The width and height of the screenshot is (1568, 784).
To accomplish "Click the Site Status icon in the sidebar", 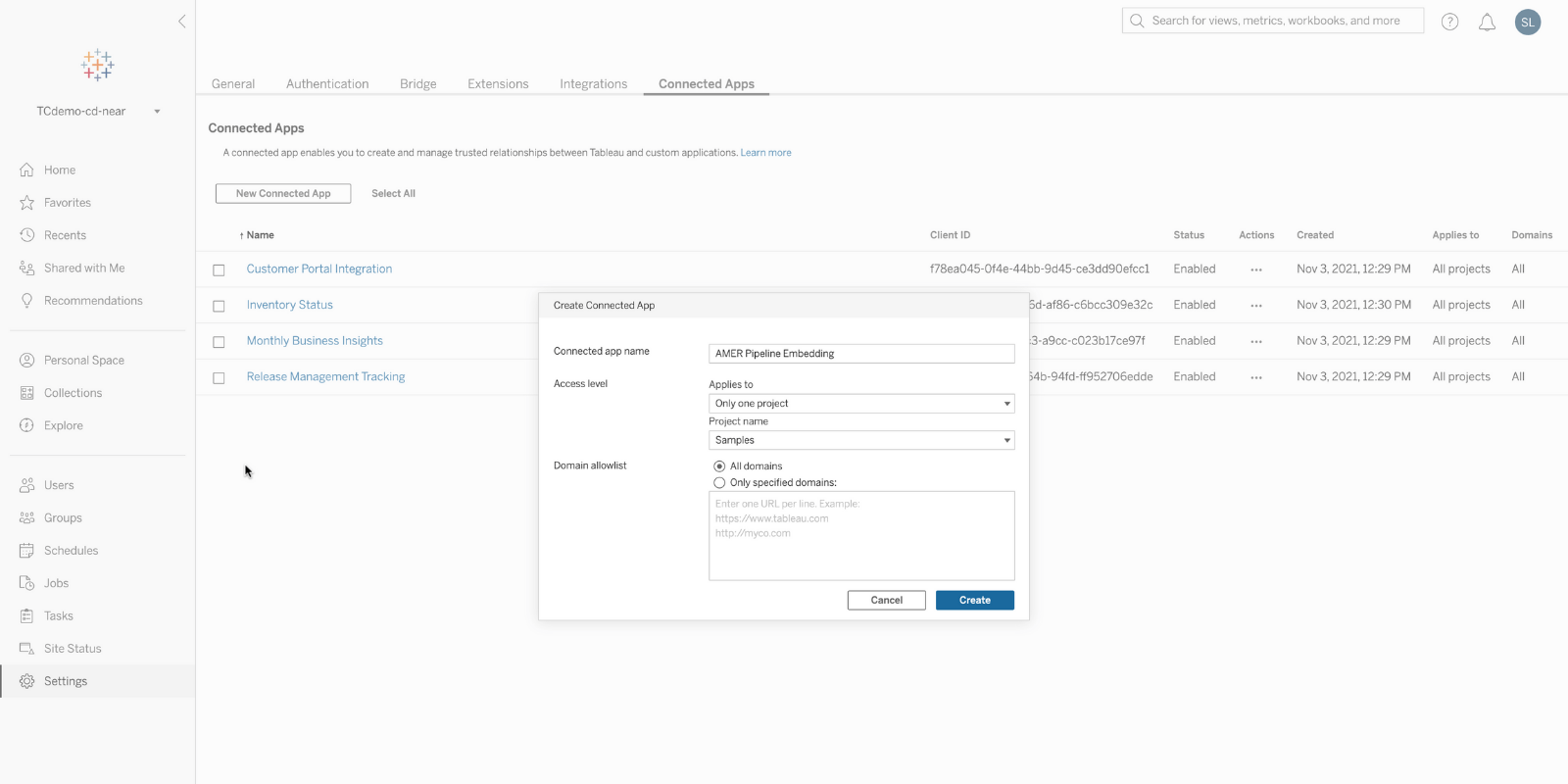I will pyautogui.click(x=27, y=649).
